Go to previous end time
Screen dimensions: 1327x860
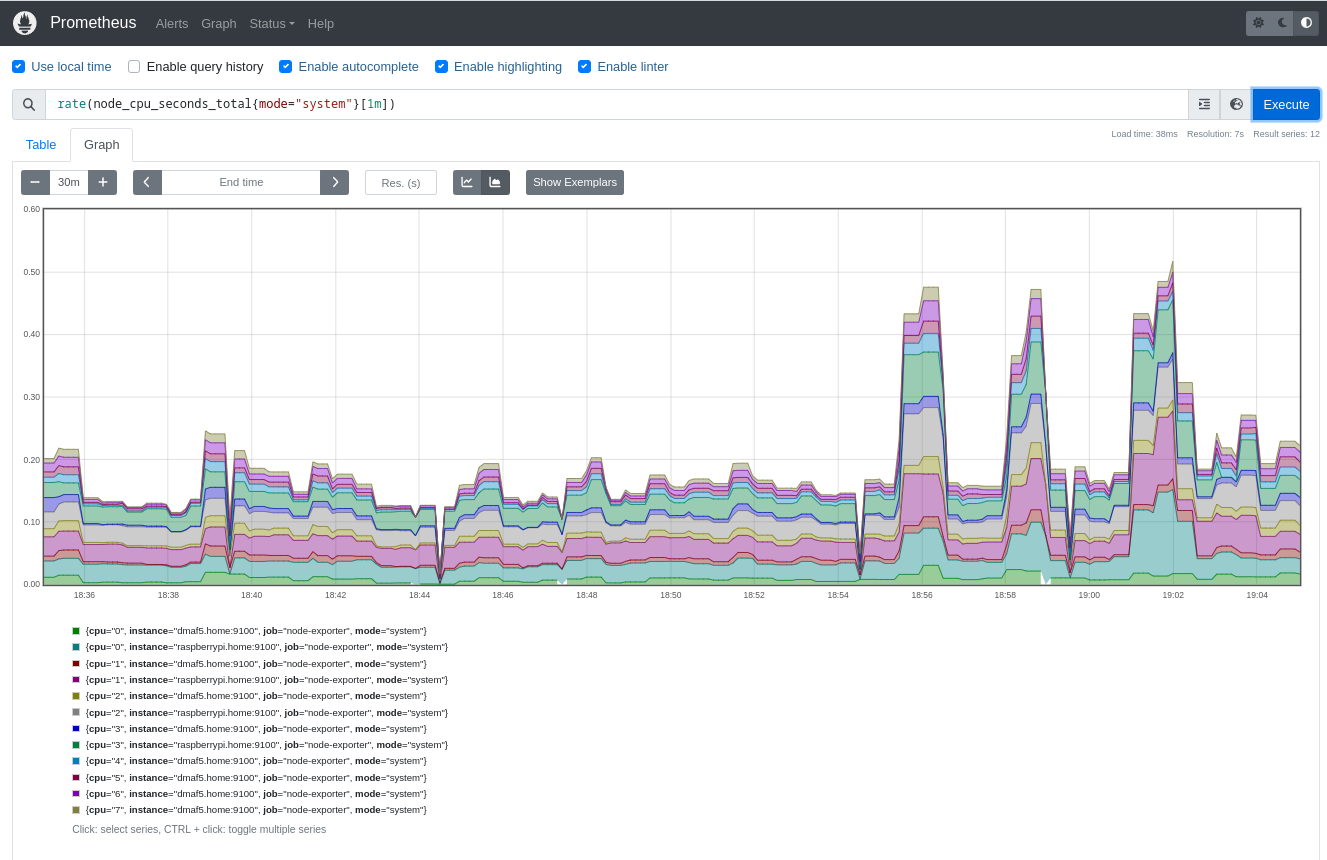click(x=147, y=182)
